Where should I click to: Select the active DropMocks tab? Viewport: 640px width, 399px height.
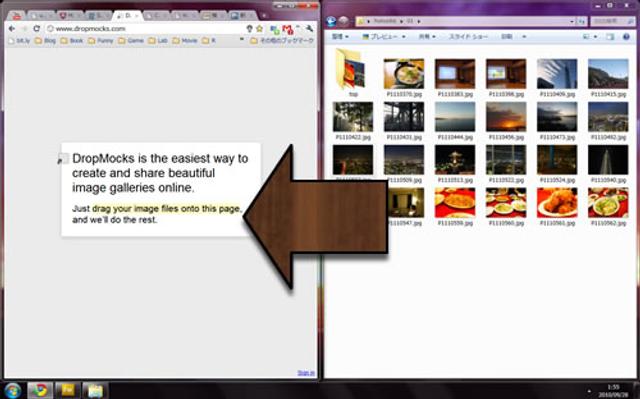tap(127, 16)
